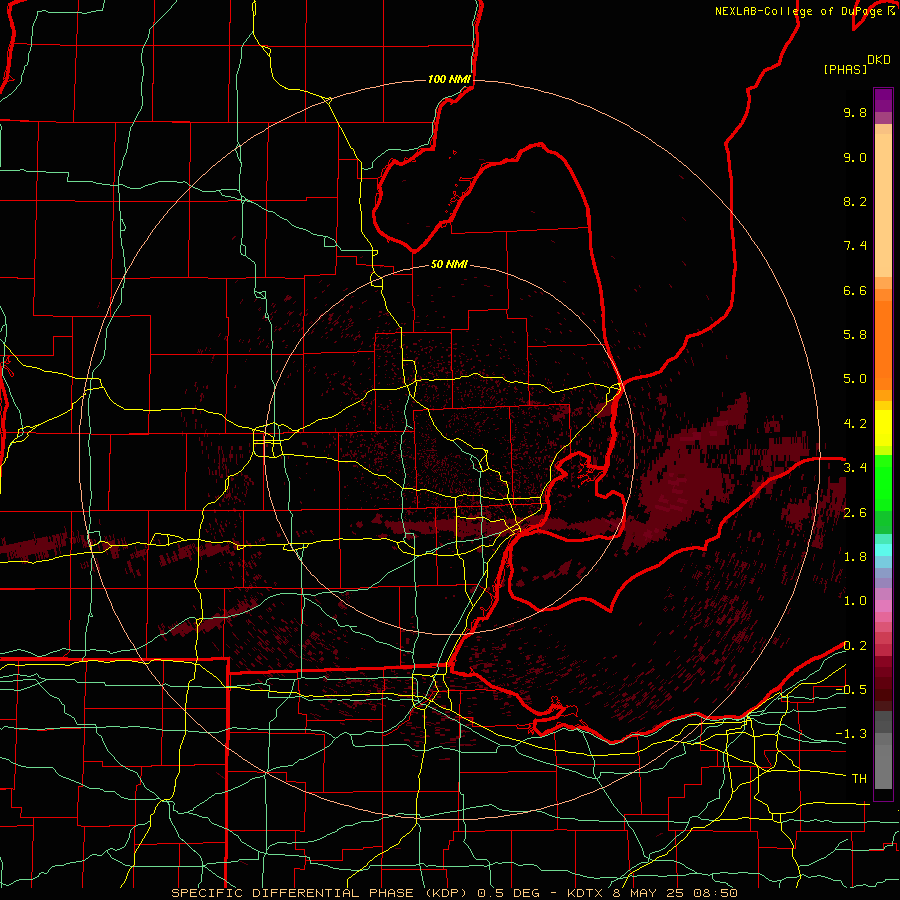Click the [PHAS] label above the color bar
The image size is (900, 900).
[845, 69]
